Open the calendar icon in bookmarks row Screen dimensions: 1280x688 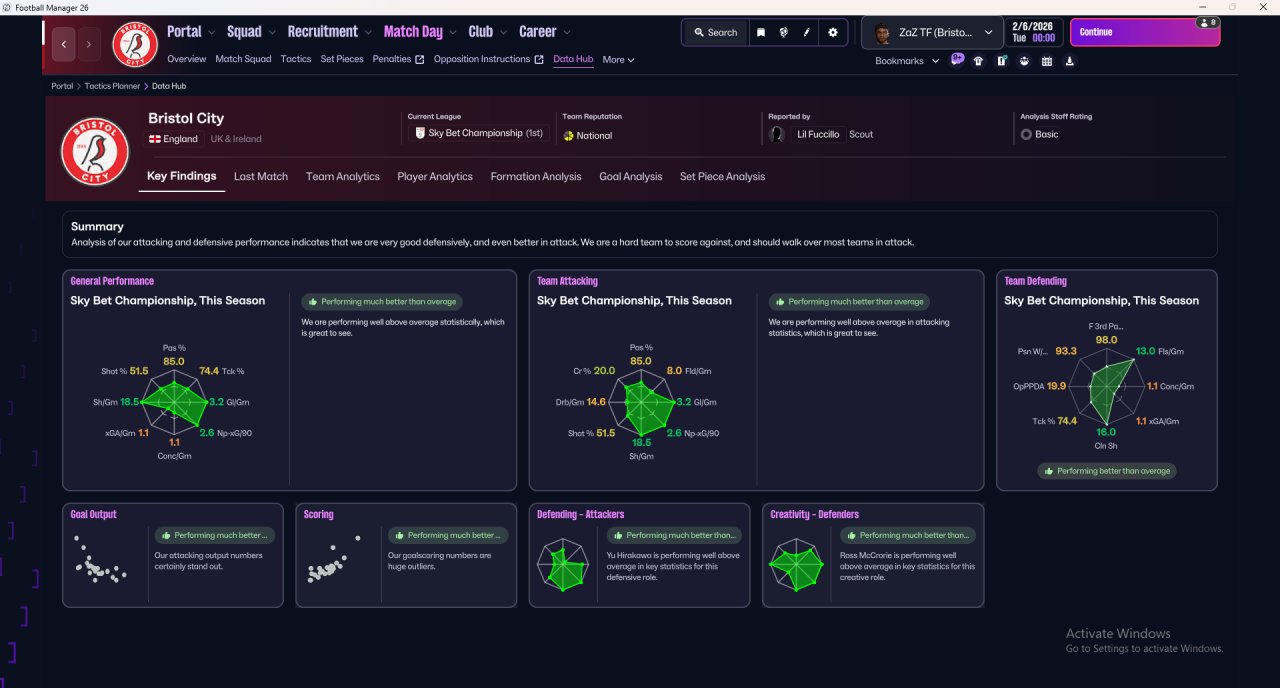1047,61
